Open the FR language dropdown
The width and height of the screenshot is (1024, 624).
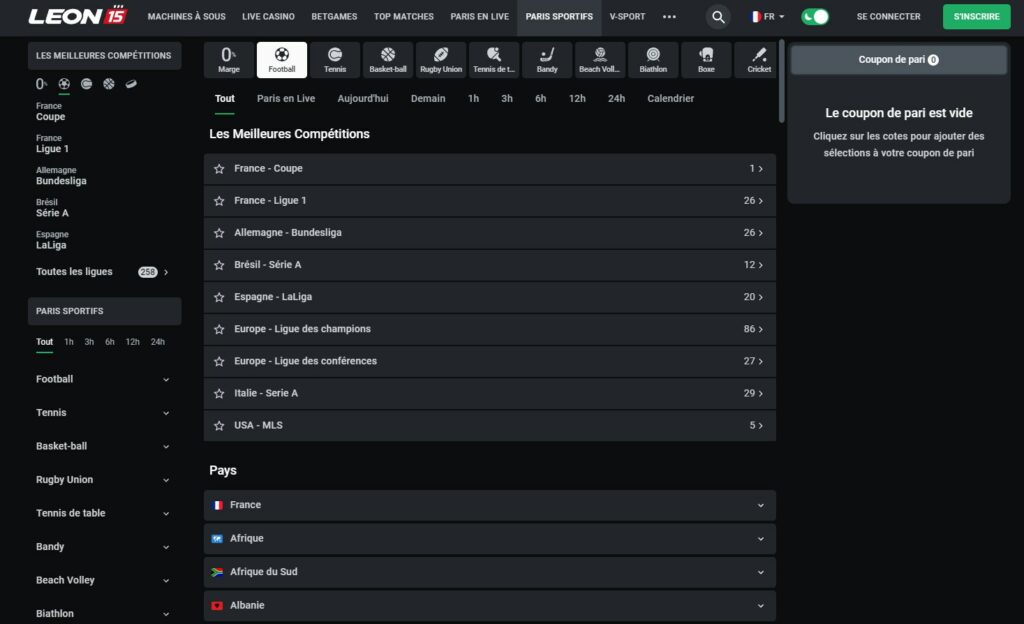[767, 17]
